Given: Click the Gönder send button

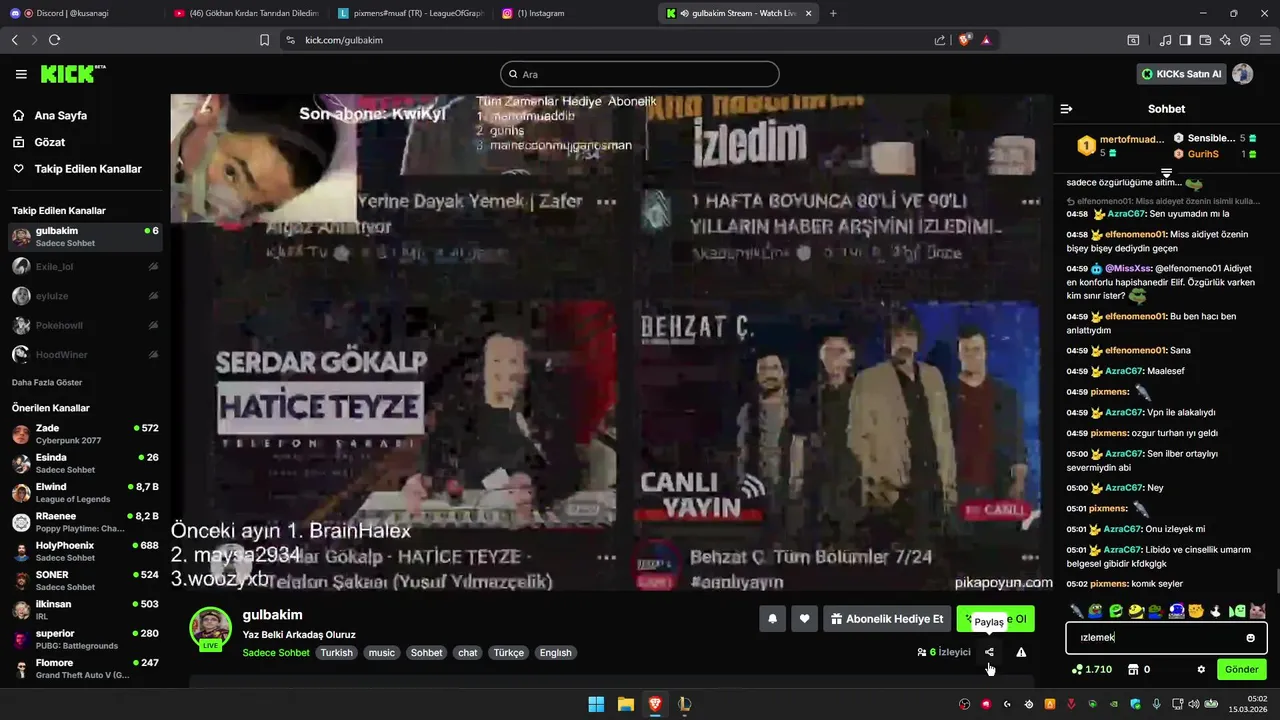Looking at the screenshot, I should [x=1241, y=669].
